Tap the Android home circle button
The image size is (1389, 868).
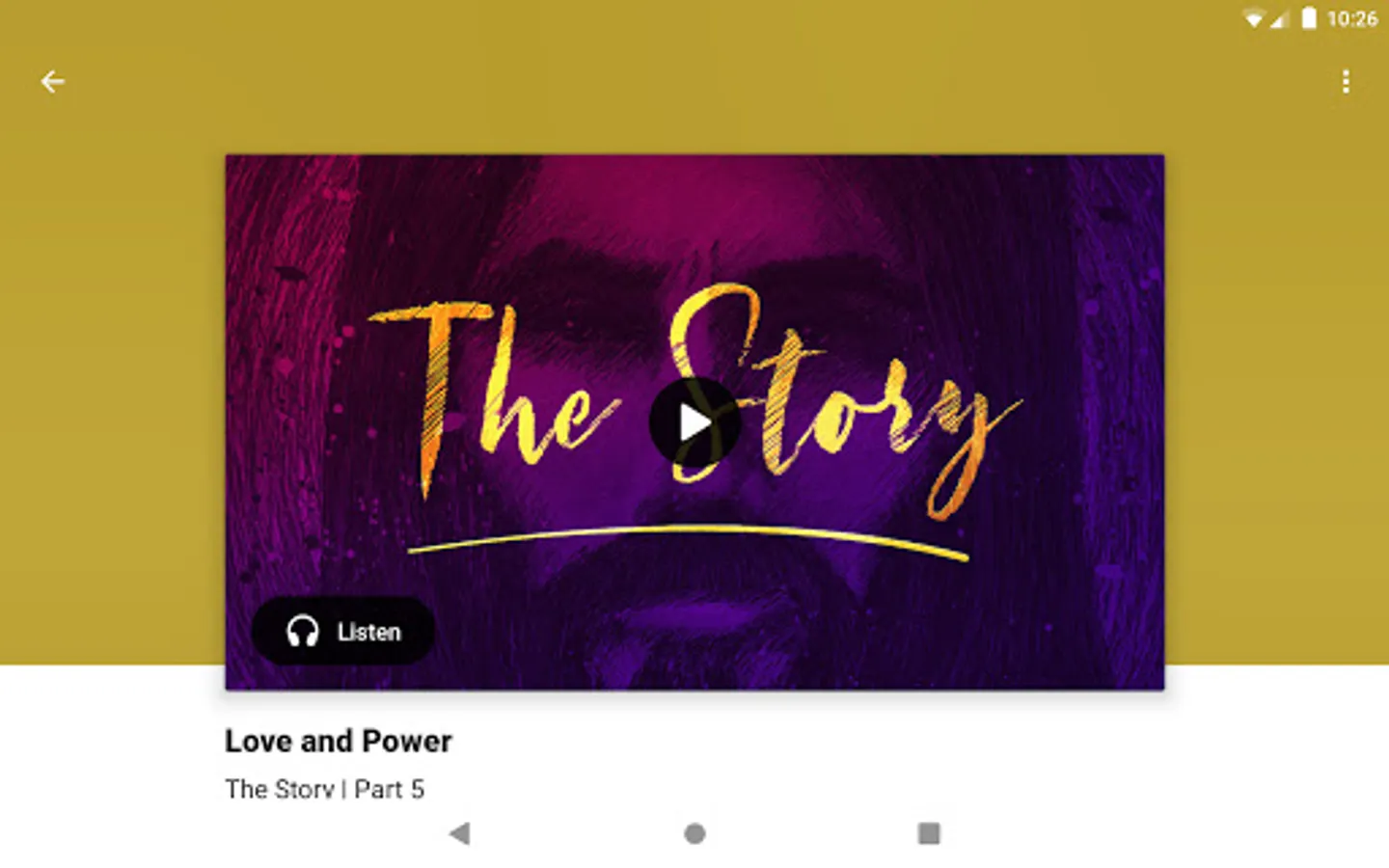pyautogui.click(x=694, y=833)
